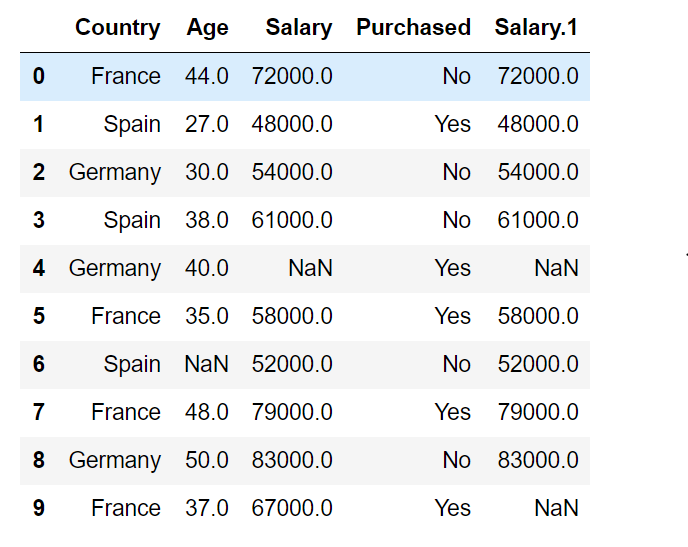Select row index 4 label

(38, 268)
